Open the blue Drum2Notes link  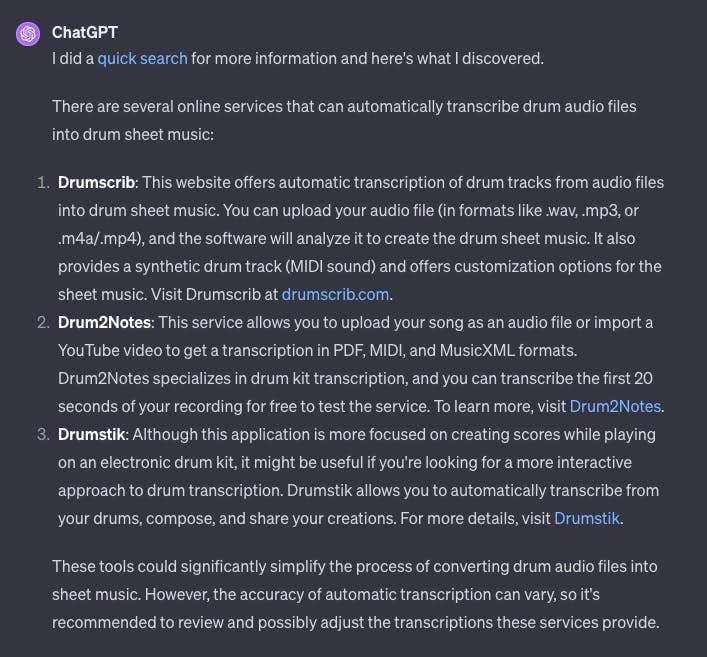(x=615, y=406)
